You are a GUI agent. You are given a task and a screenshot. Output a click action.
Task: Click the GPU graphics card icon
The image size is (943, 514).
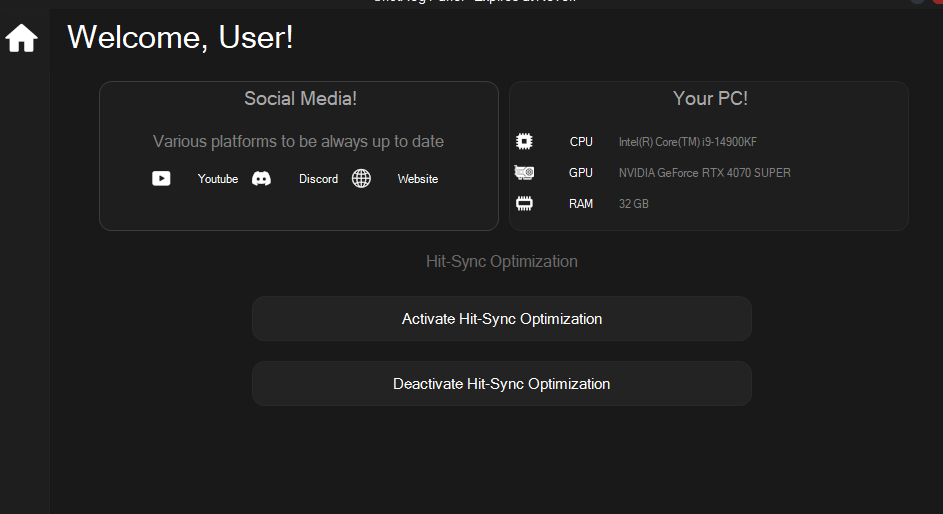click(x=524, y=173)
